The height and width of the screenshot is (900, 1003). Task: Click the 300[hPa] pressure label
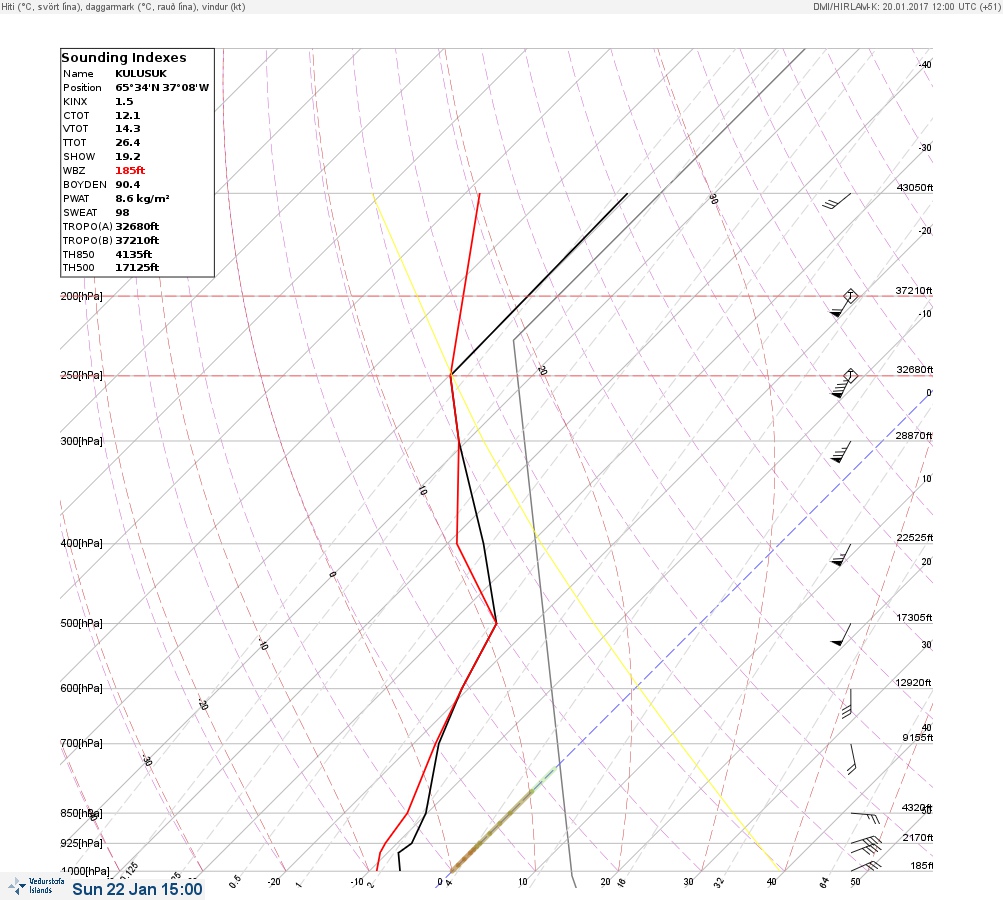pyautogui.click(x=81, y=441)
